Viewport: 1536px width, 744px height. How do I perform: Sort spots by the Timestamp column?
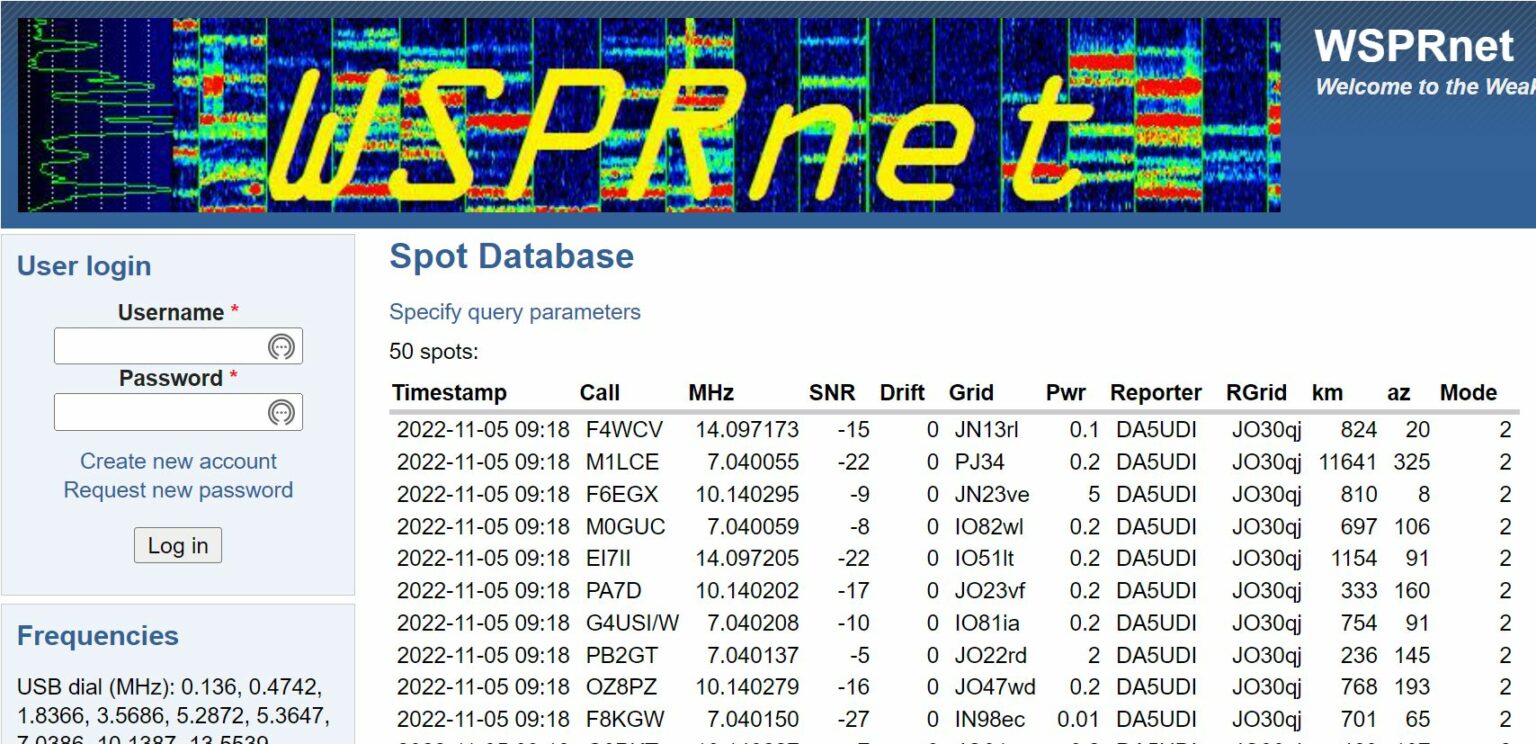coord(449,392)
